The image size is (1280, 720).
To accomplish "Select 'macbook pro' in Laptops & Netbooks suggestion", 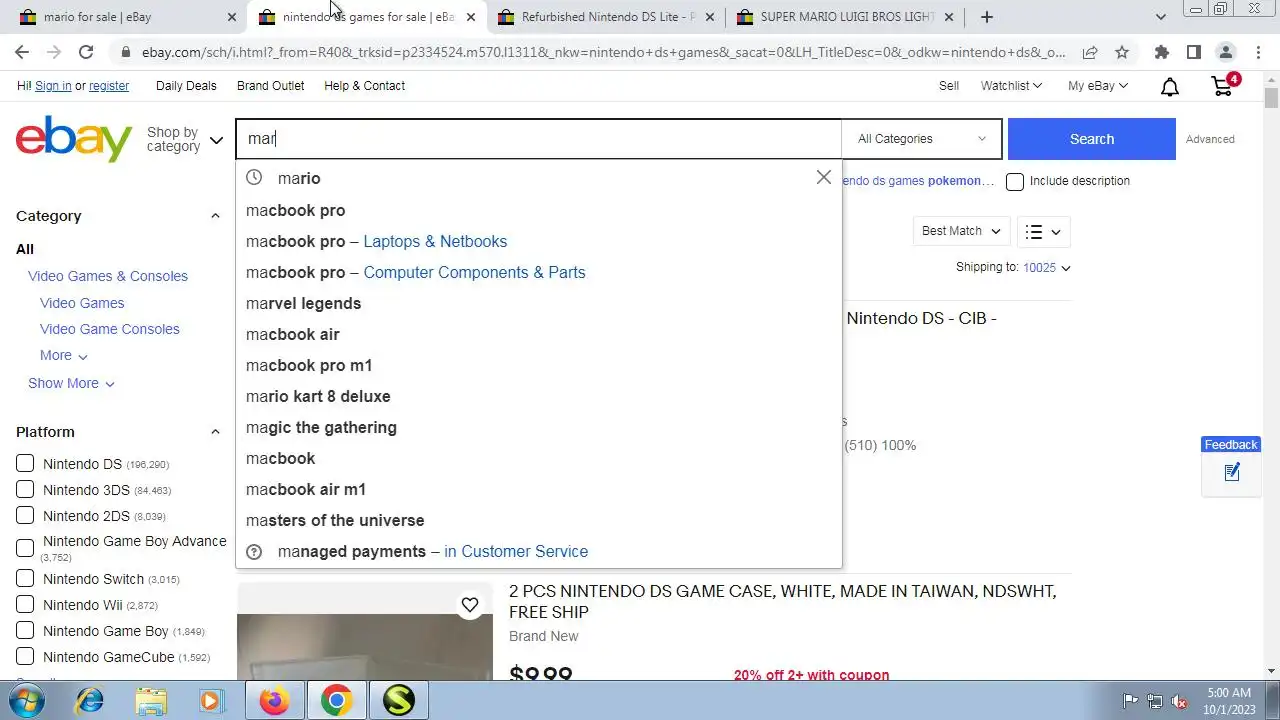I will point(538,241).
